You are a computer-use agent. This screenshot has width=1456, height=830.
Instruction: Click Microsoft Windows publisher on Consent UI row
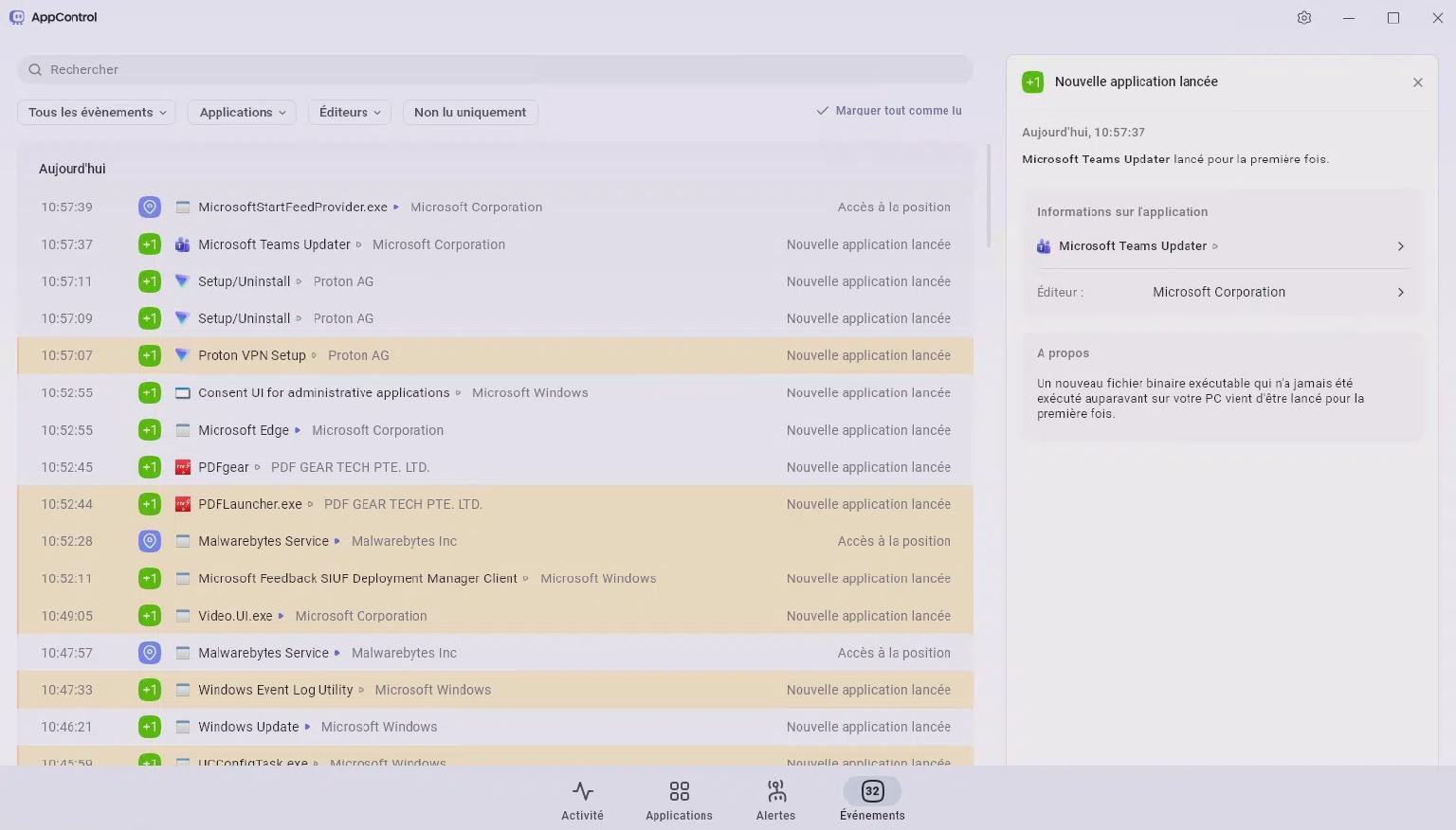click(x=530, y=392)
